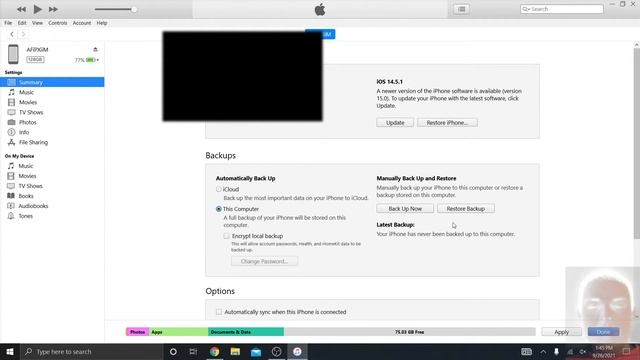
Task: Go forward with the right navigation arrow
Action: [23, 34]
